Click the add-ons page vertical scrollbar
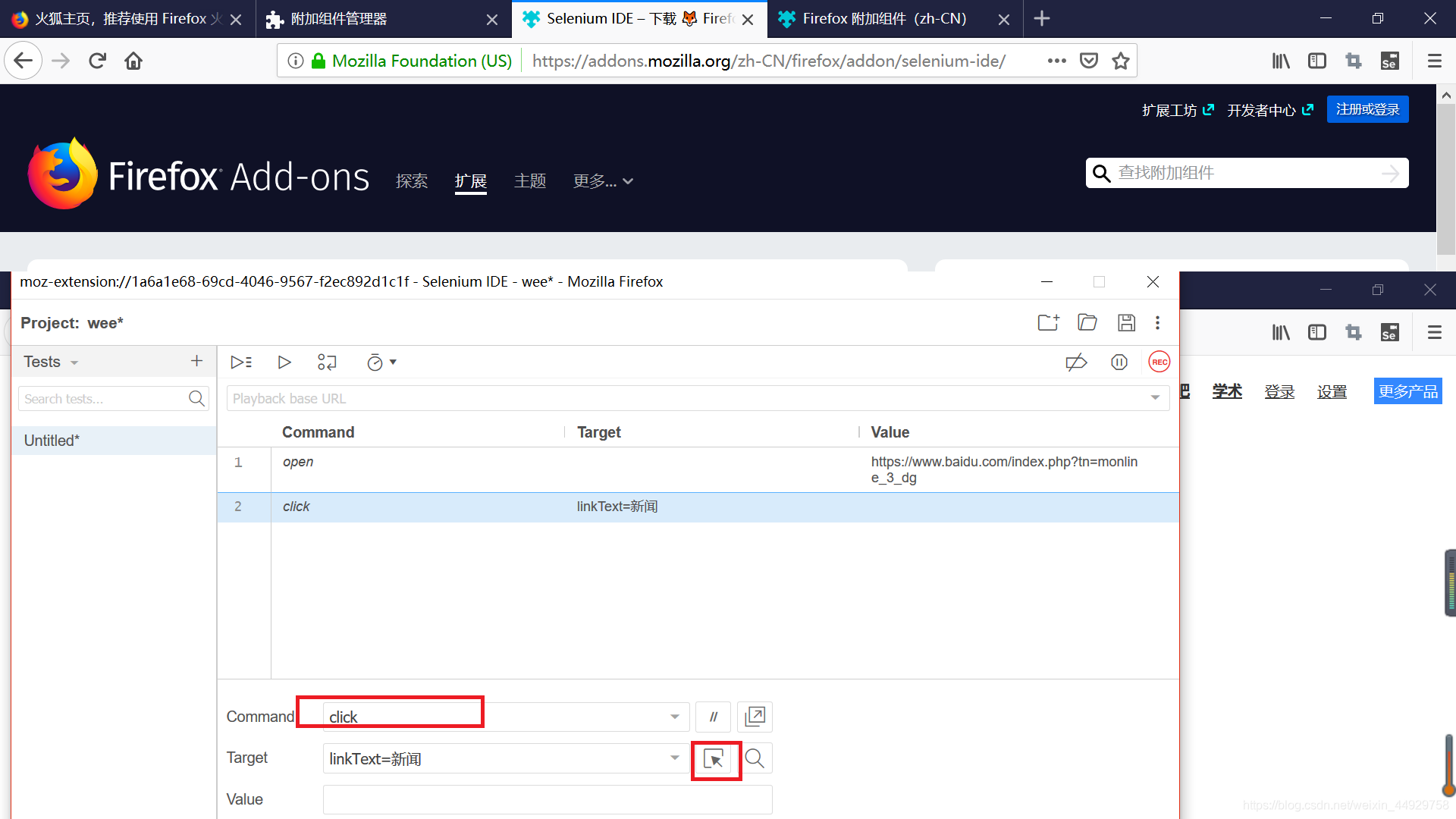 click(1446, 178)
